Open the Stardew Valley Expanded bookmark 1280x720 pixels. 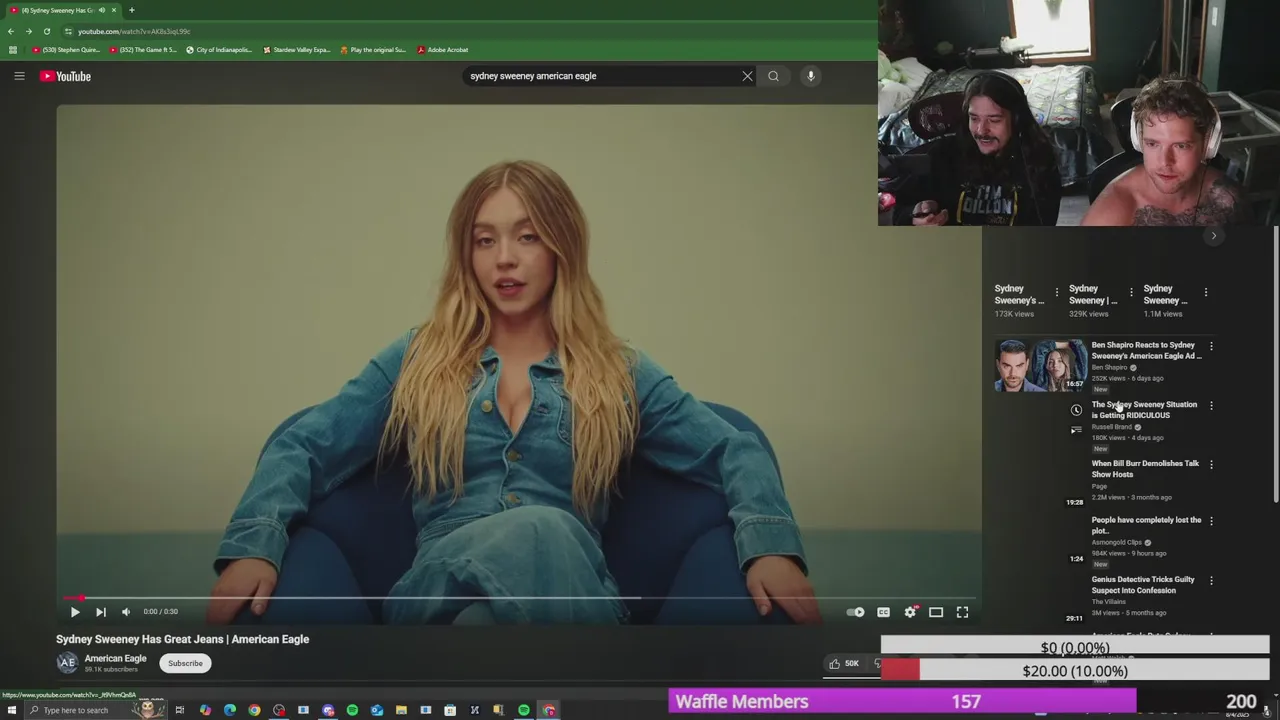tap(296, 49)
